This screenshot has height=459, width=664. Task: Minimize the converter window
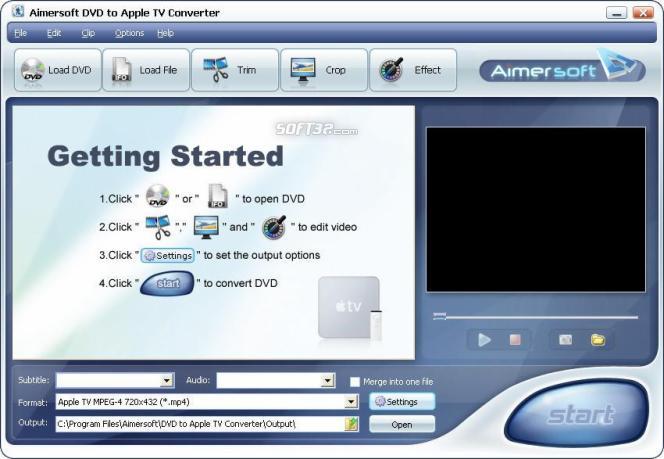(x=616, y=12)
